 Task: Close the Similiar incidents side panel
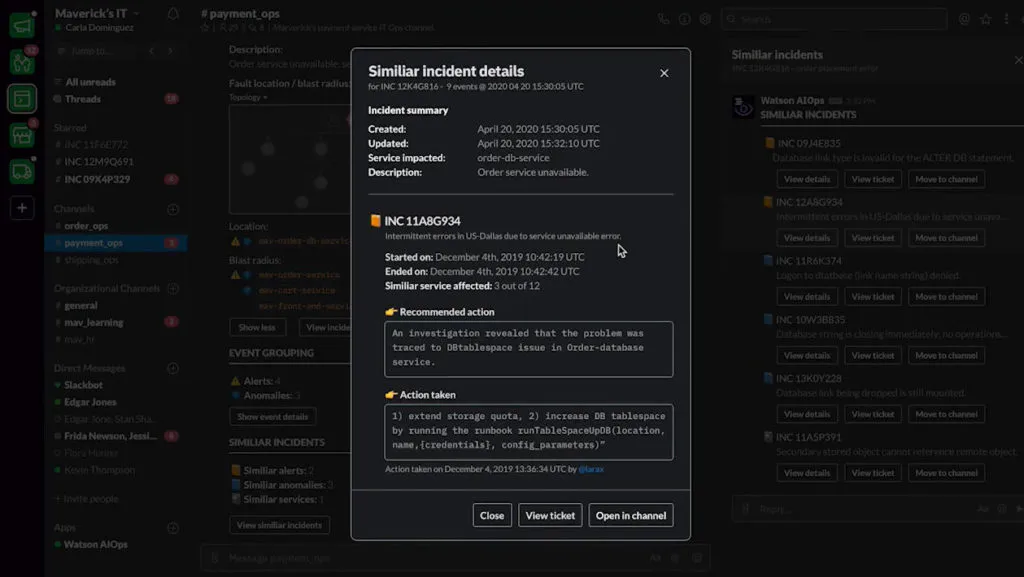[x=1018, y=60]
